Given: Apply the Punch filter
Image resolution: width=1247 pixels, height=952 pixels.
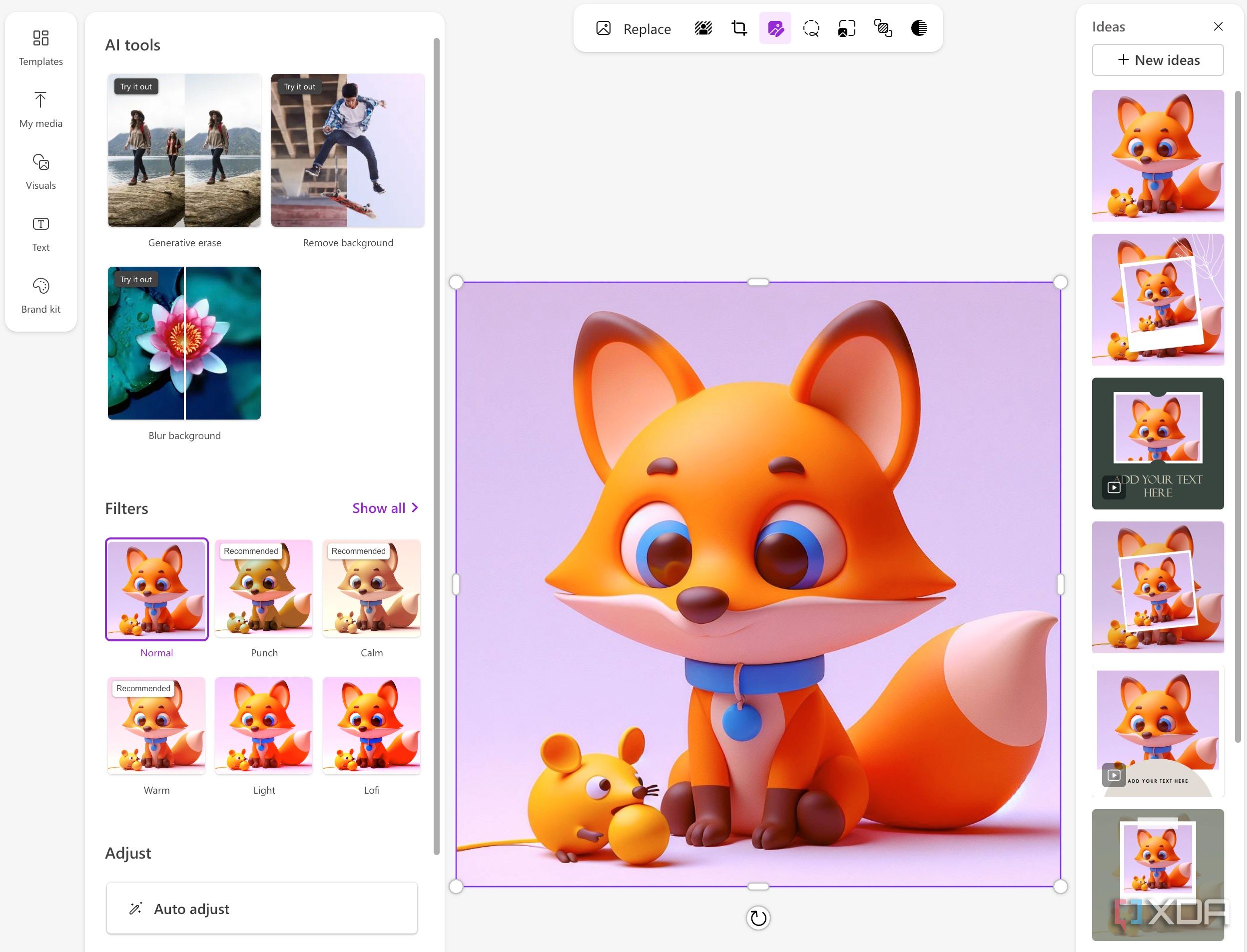Looking at the screenshot, I should click(x=264, y=588).
